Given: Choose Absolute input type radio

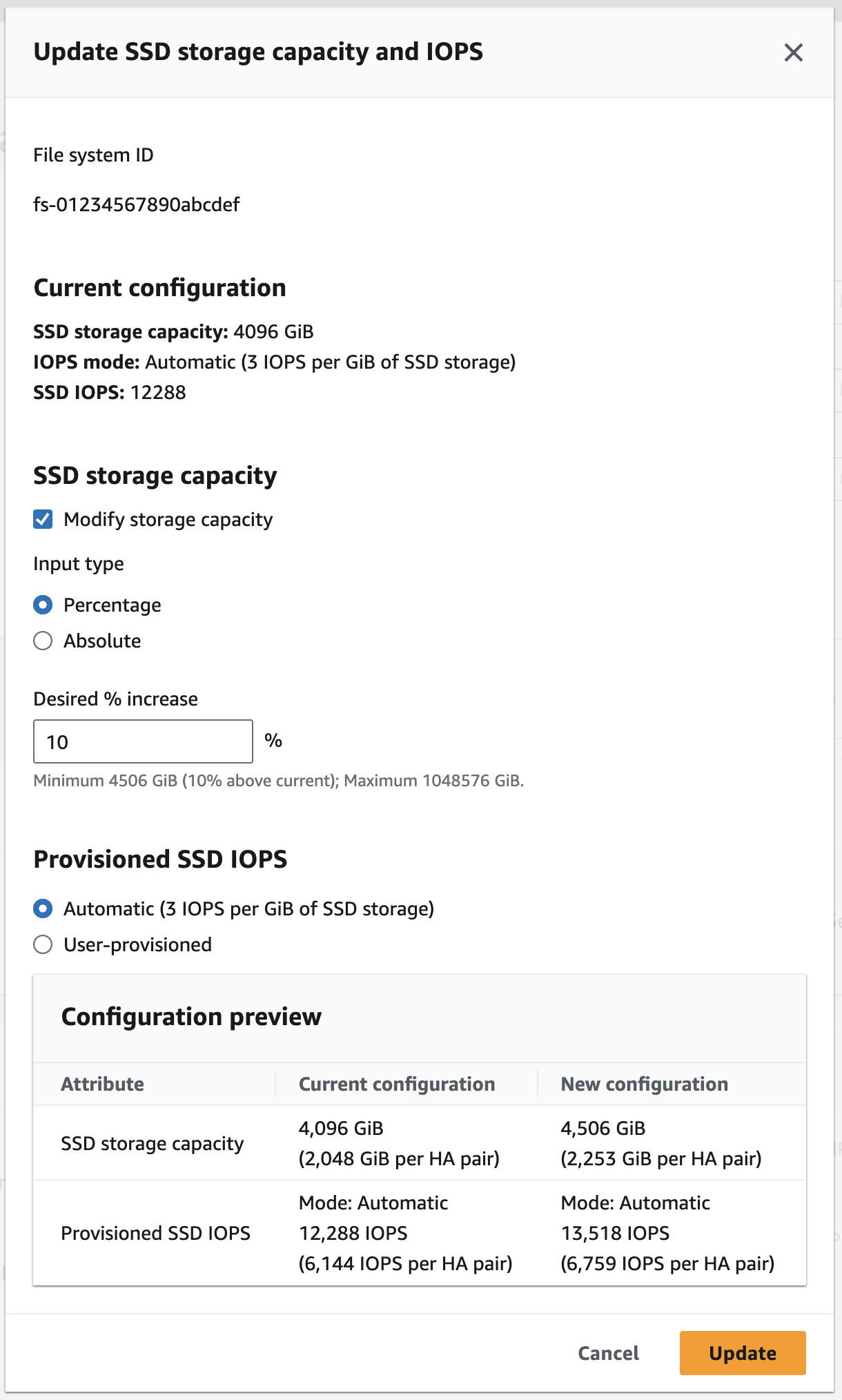Looking at the screenshot, I should pyautogui.click(x=43, y=641).
